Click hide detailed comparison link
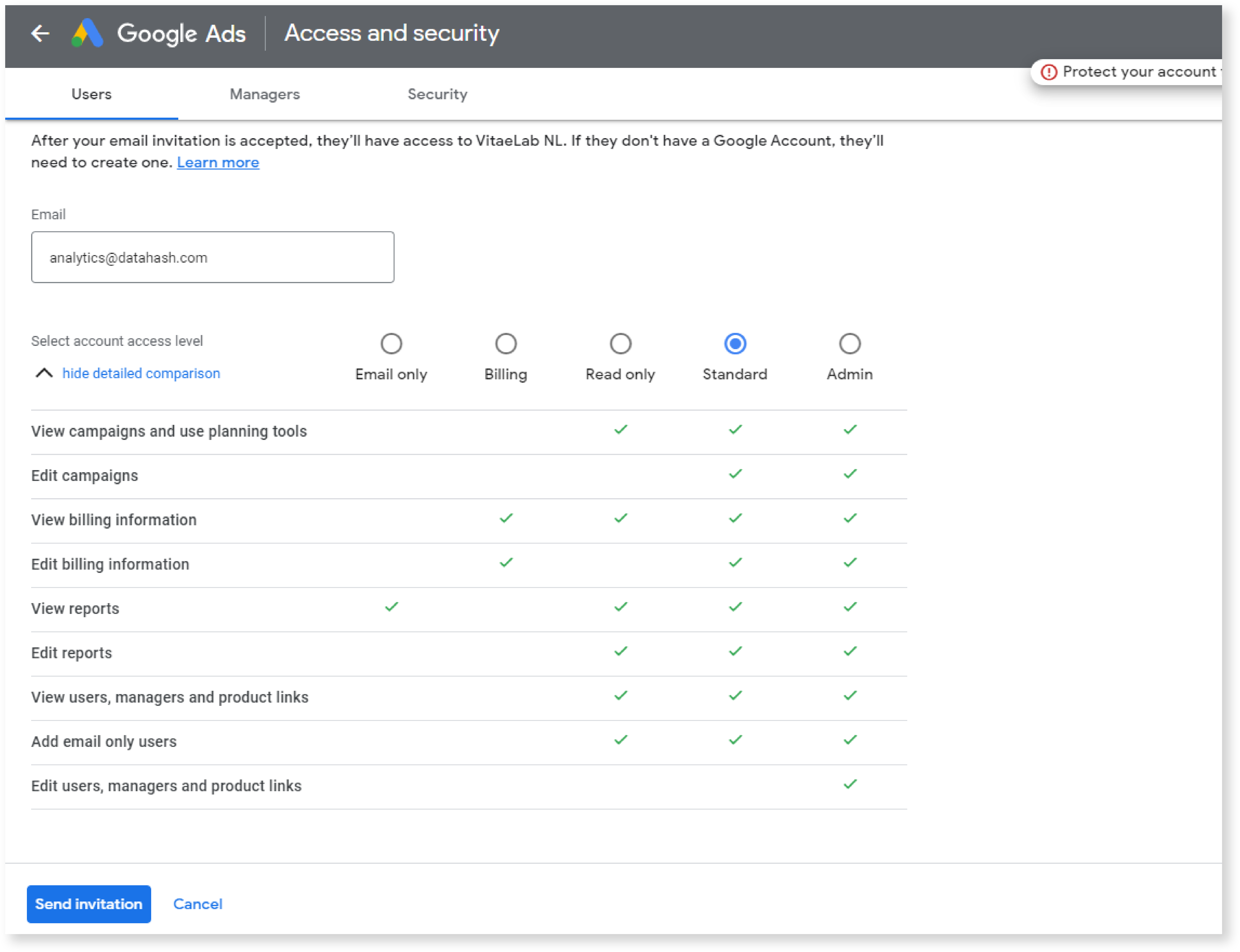1240x952 pixels. click(141, 373)
